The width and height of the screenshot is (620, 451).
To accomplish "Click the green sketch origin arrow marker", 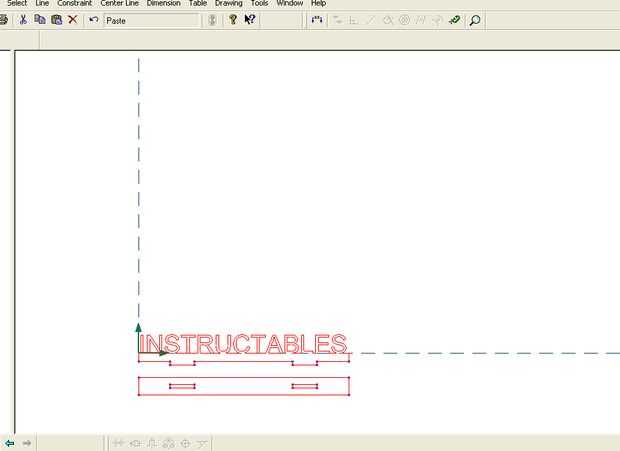I will point(138,328).
